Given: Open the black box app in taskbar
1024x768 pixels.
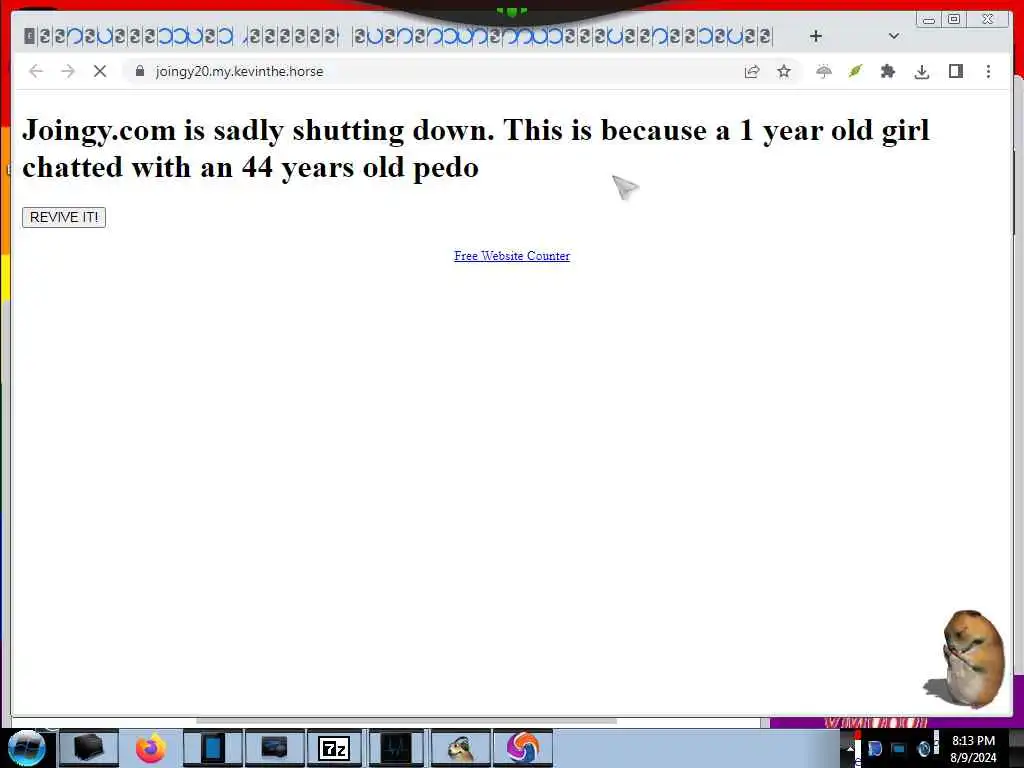Looking at the screenshot, I should (88, 748).
